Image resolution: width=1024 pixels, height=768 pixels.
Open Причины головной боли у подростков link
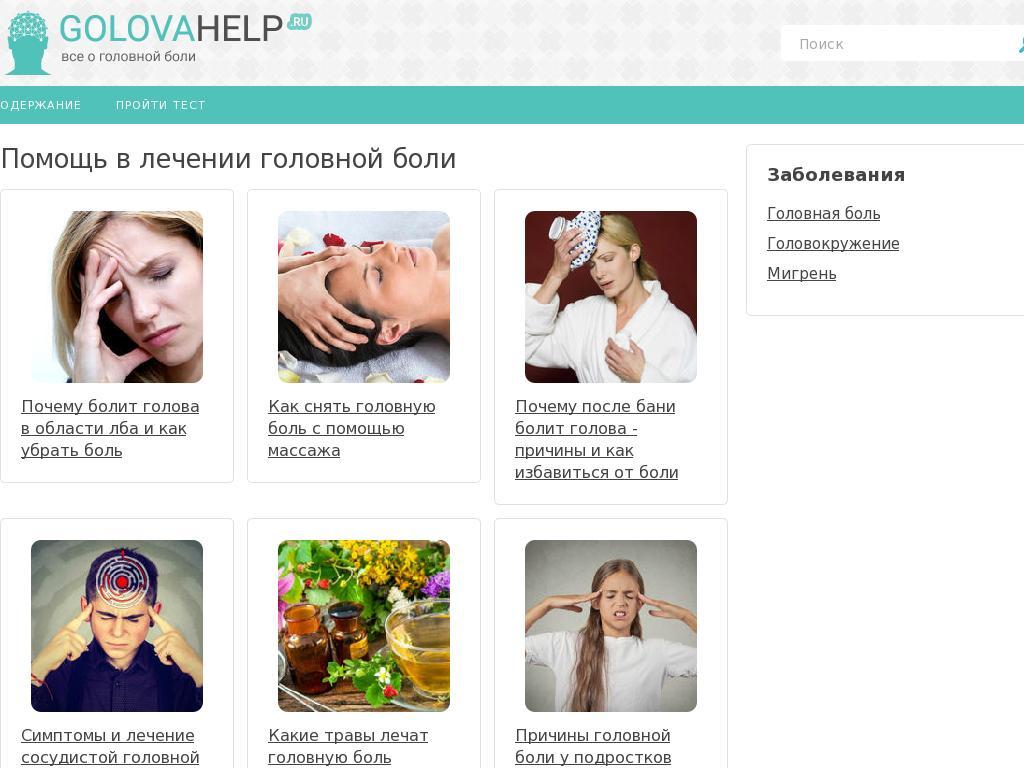tap(593, 746)
